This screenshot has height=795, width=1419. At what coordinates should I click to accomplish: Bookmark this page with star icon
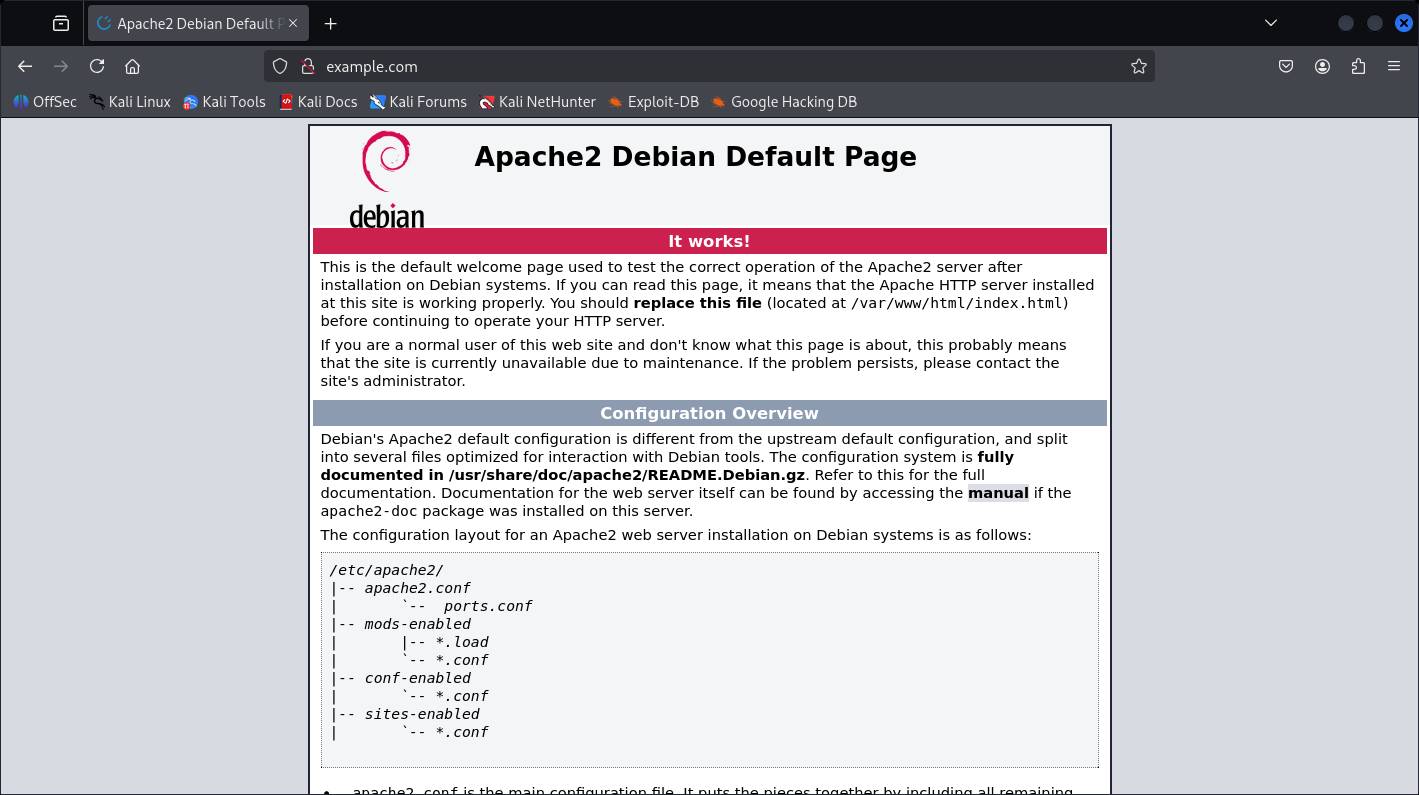[x=1138, y=66]
